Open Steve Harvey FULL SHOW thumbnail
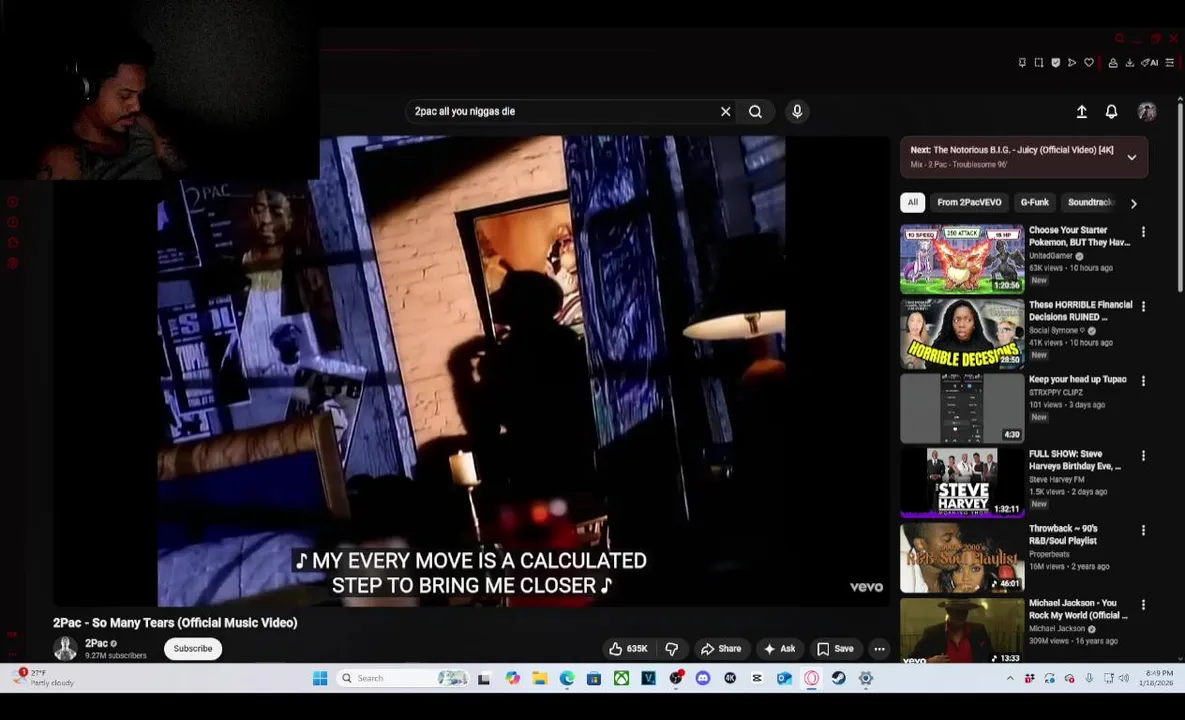 click(x=962, y=482)
